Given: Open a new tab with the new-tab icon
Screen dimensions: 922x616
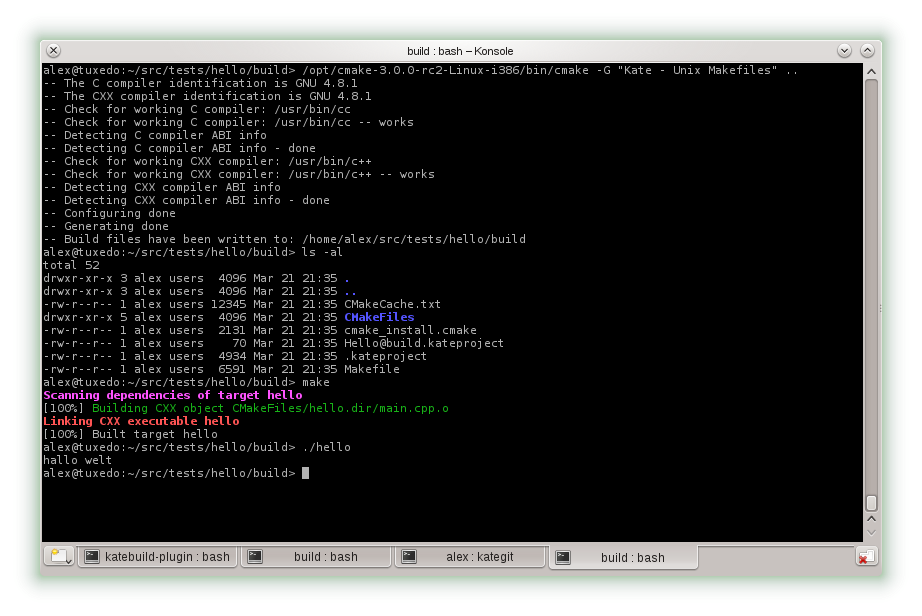Looking at the screenshot, I should (x=58, y=556).
